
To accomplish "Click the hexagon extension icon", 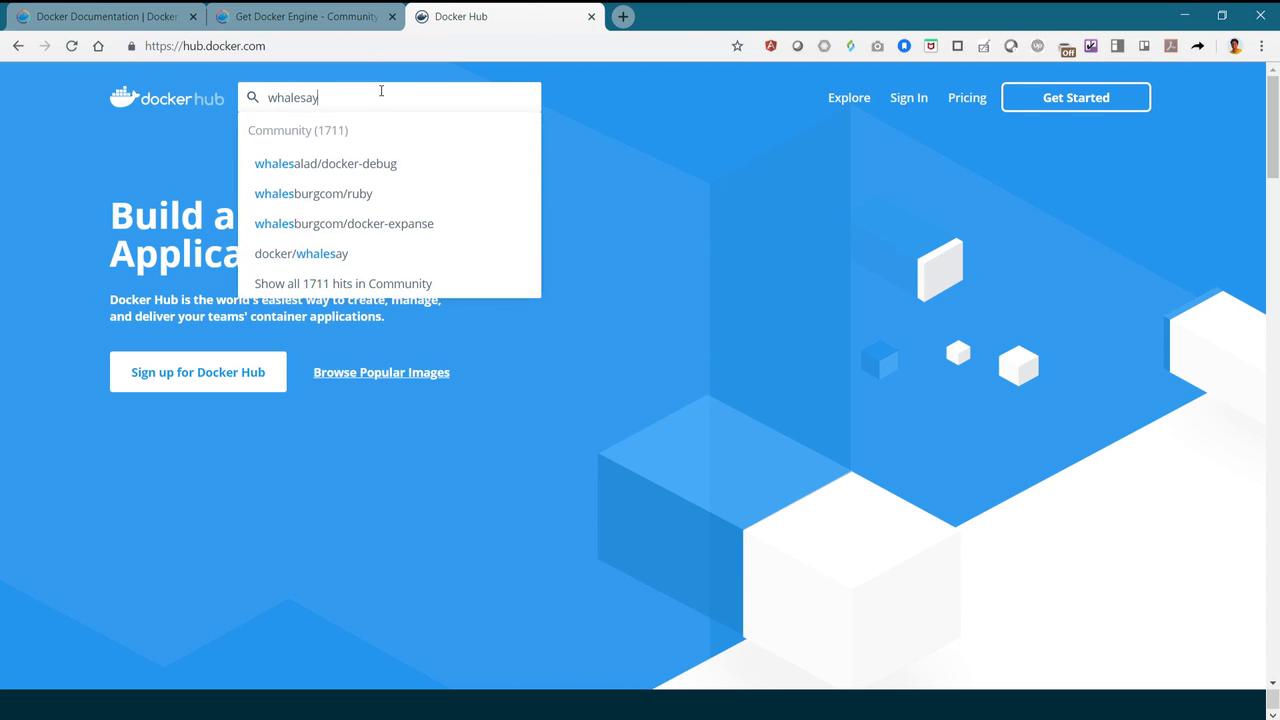I will (x=824, y=46).
